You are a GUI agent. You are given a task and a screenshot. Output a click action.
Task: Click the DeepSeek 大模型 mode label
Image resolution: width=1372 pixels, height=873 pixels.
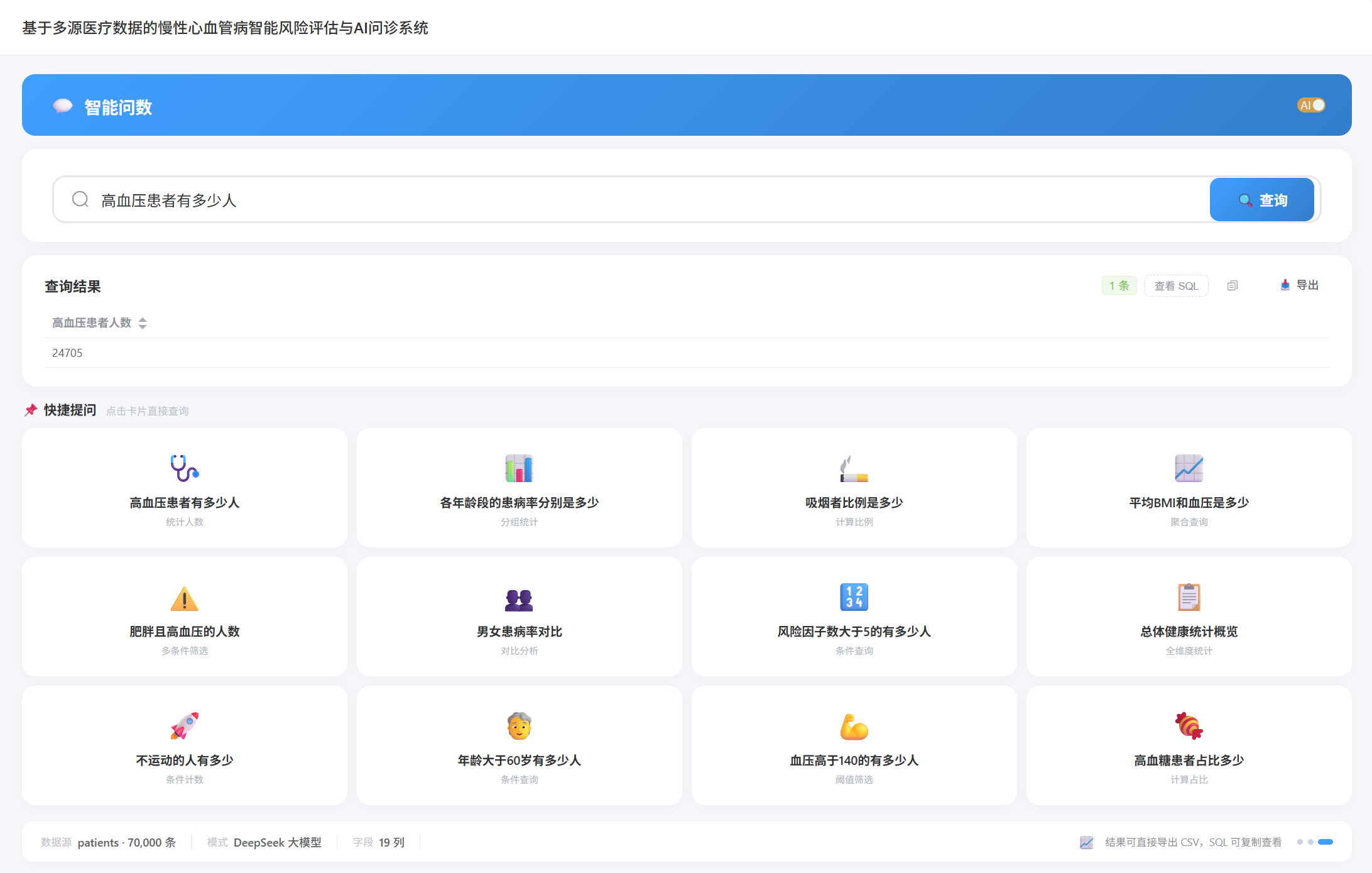click(277, 842)
